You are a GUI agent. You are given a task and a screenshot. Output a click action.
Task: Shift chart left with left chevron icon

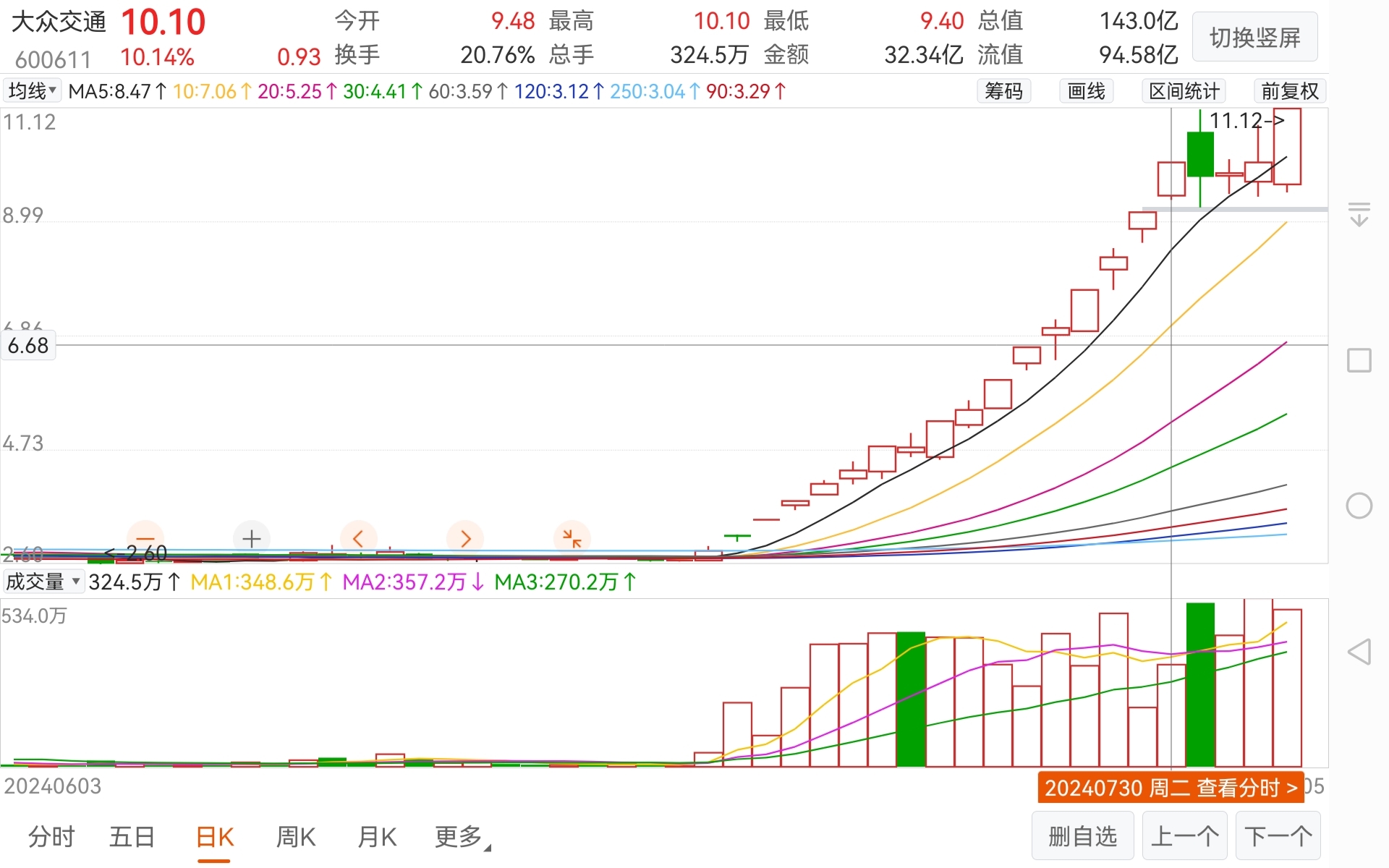click(x=358, y=538)
